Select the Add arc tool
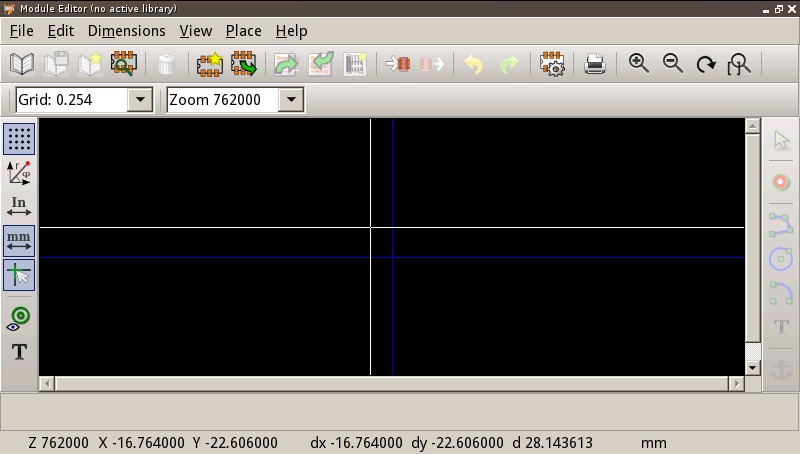800x454 pixels. (x=781, y=292)
